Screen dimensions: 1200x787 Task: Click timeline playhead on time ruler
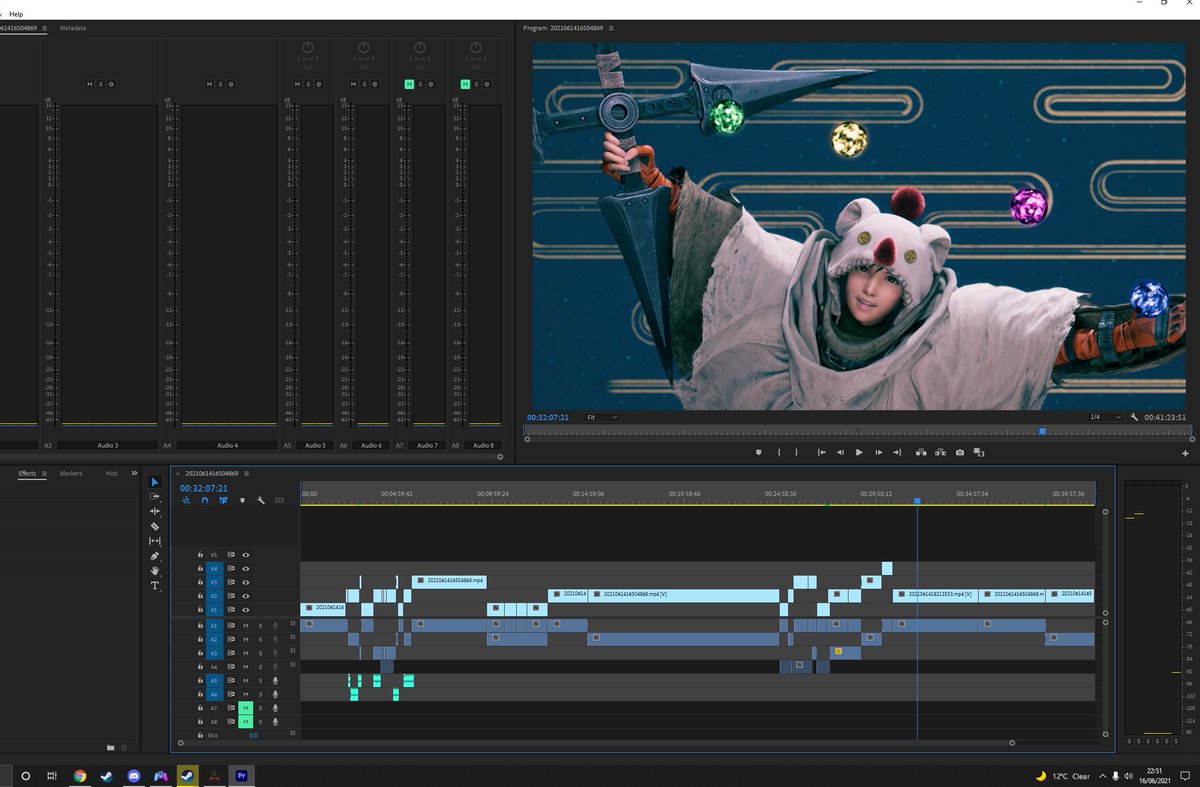pos(917,500)
